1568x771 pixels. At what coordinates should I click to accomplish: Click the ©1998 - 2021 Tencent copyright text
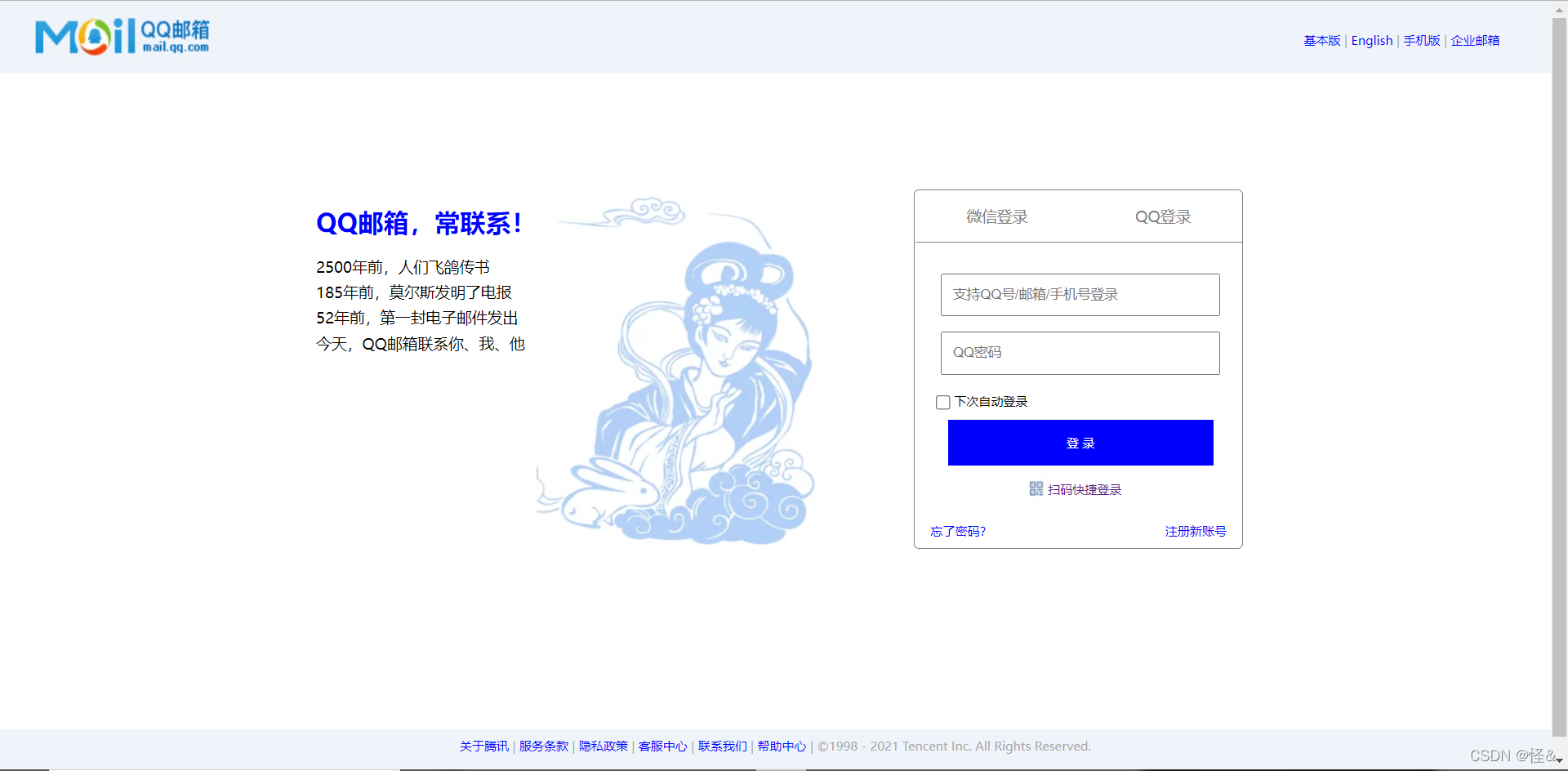point(954,746)
